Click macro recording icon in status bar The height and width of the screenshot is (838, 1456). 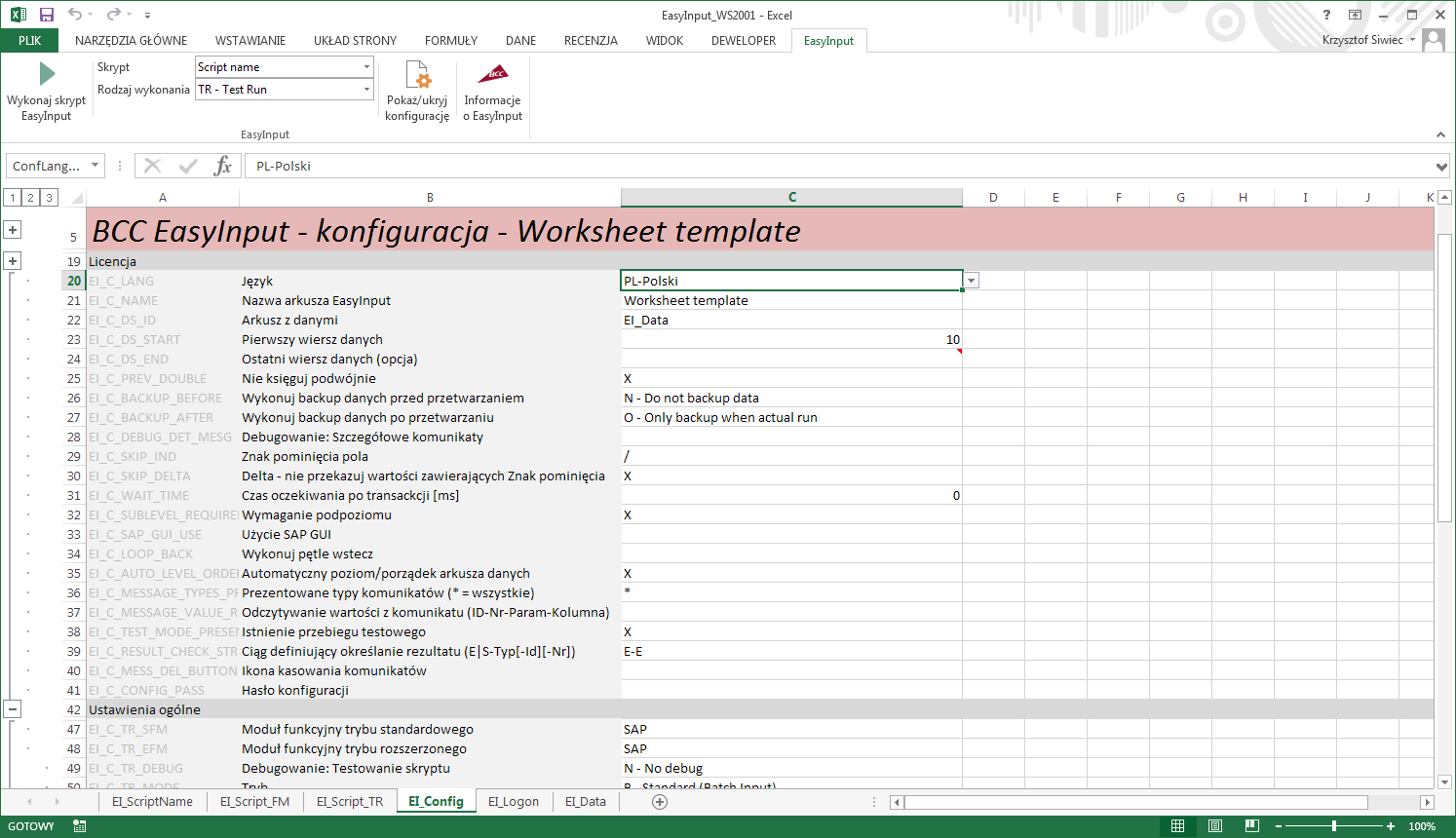(x=80, y=826)
